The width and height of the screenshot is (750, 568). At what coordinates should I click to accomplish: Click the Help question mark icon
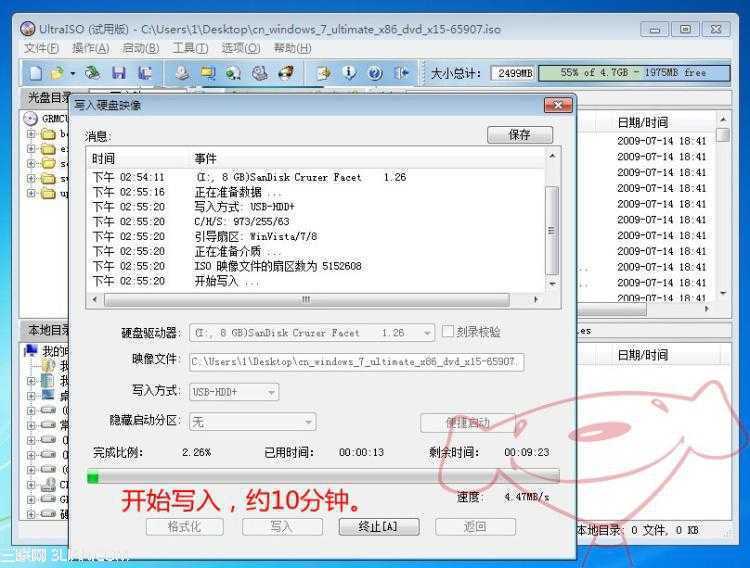[375, 73]
